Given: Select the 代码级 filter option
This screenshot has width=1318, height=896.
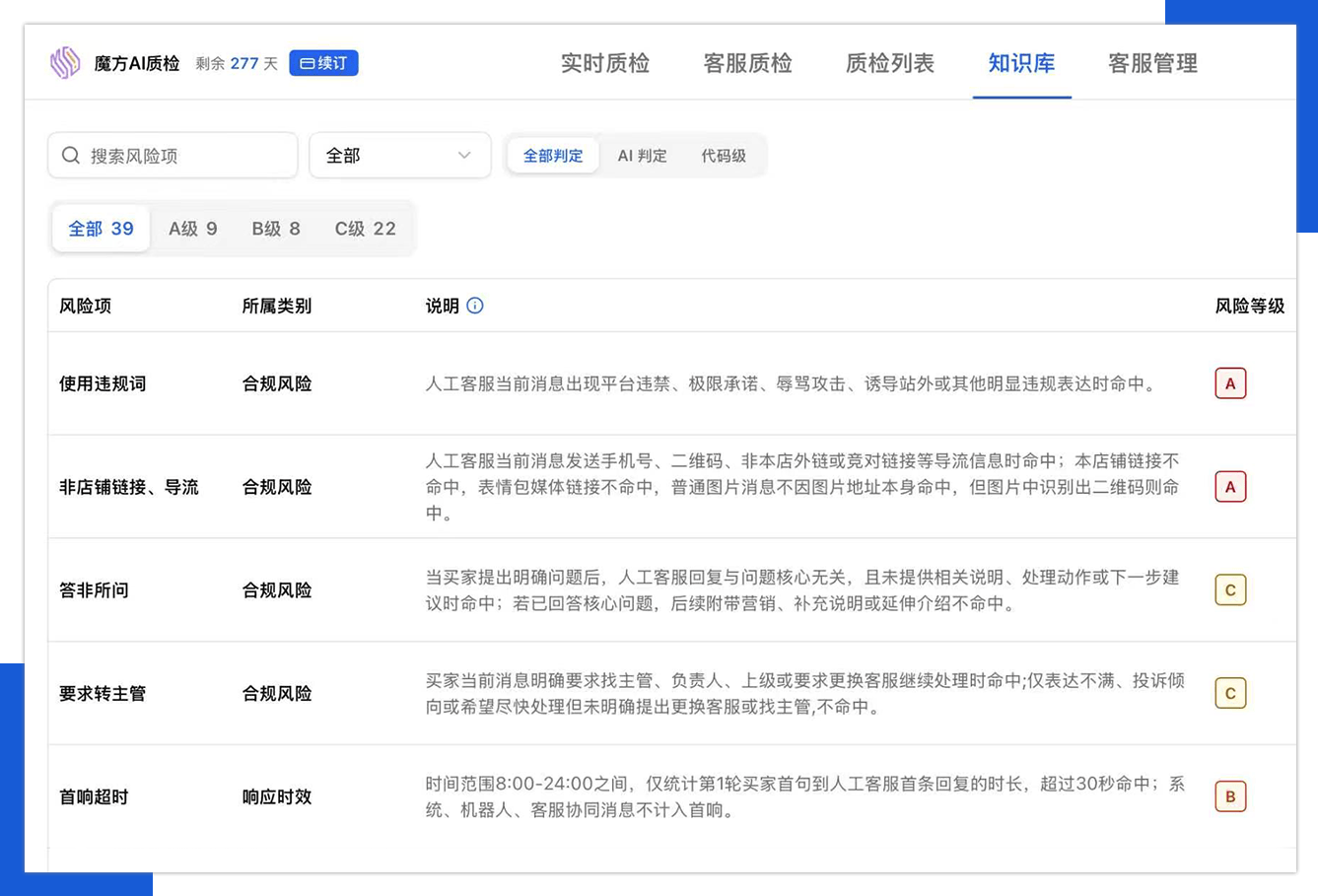Looking at the screenshot, I should tap(724, 156).
